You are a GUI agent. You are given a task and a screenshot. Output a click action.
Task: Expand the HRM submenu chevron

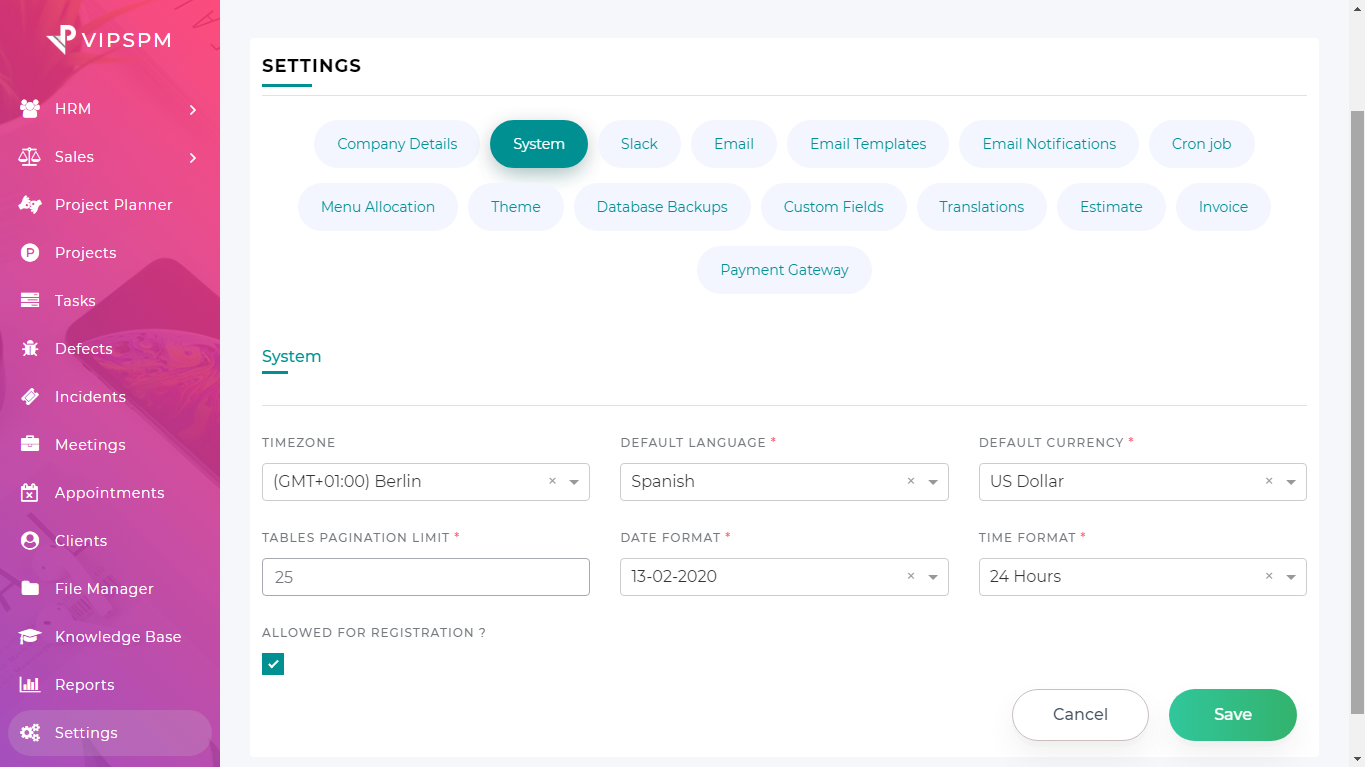click(x=193, y=110)
